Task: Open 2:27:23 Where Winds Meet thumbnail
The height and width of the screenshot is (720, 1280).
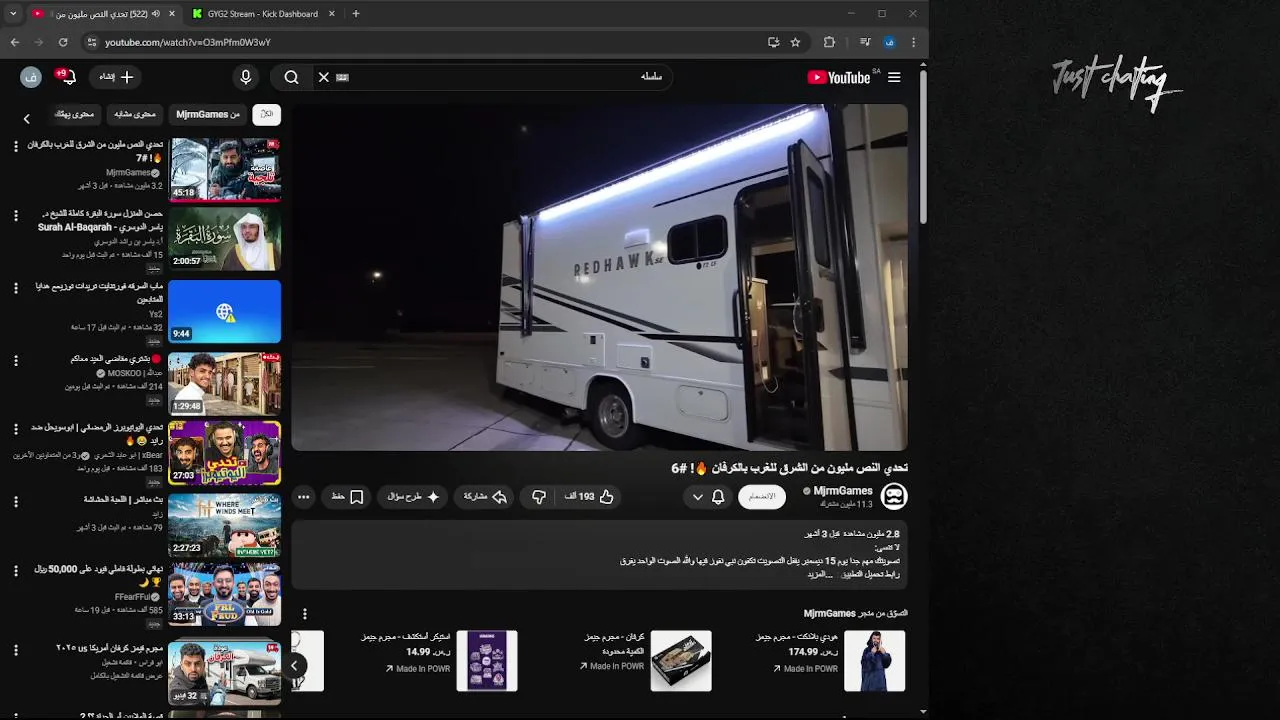Action: (x=225, y=524)
